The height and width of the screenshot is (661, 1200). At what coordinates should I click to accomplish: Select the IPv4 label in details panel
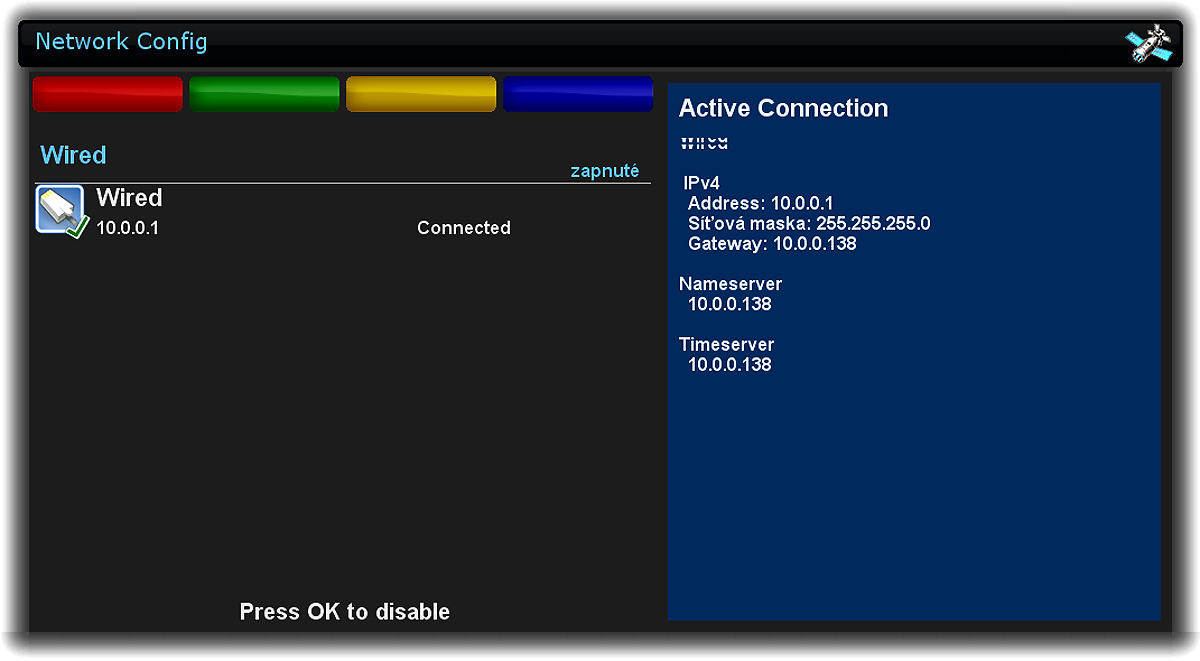[701, 183]
